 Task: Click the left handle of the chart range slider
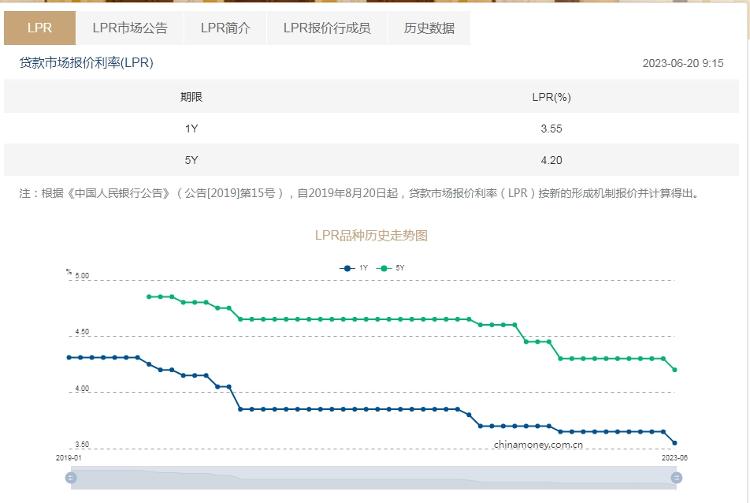[71, 478]
